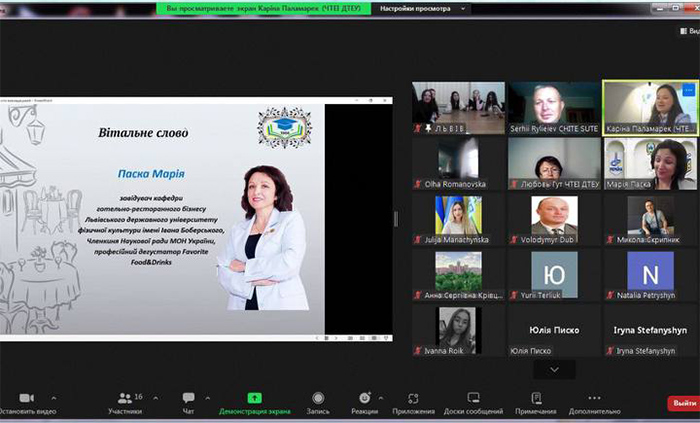Click the Вид view button at top right
Viewport: 700px width, 423px height.
(x=690, y=31)
